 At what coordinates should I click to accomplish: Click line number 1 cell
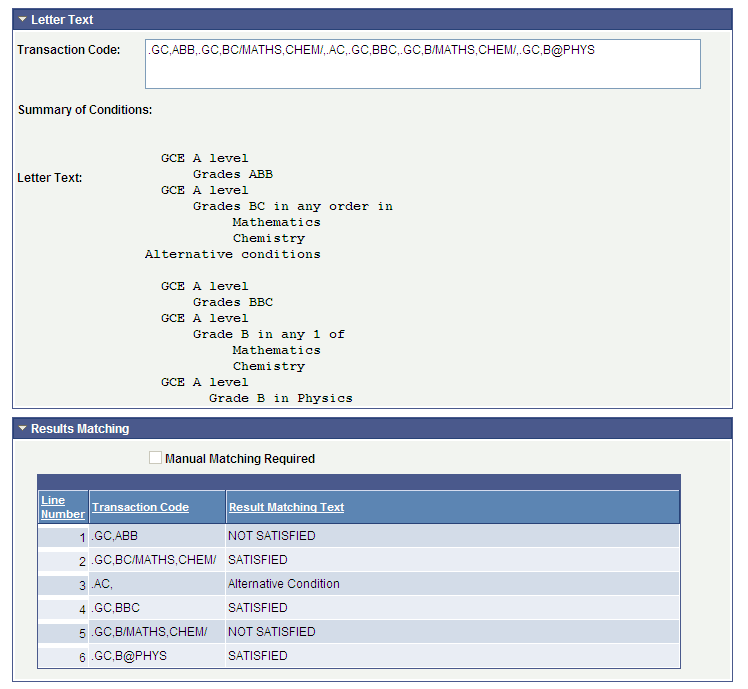tap(63, 536)
